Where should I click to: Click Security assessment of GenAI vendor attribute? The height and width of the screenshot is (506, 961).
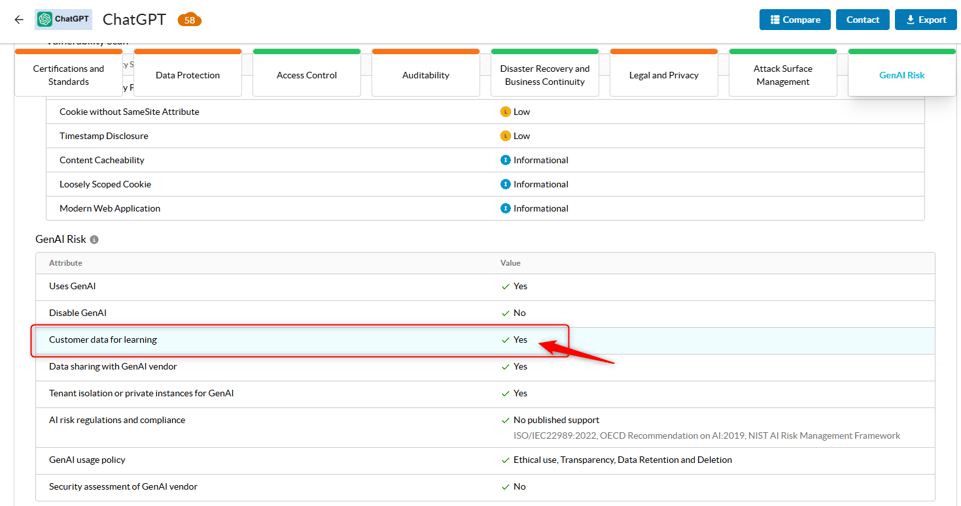click(123, 487)
